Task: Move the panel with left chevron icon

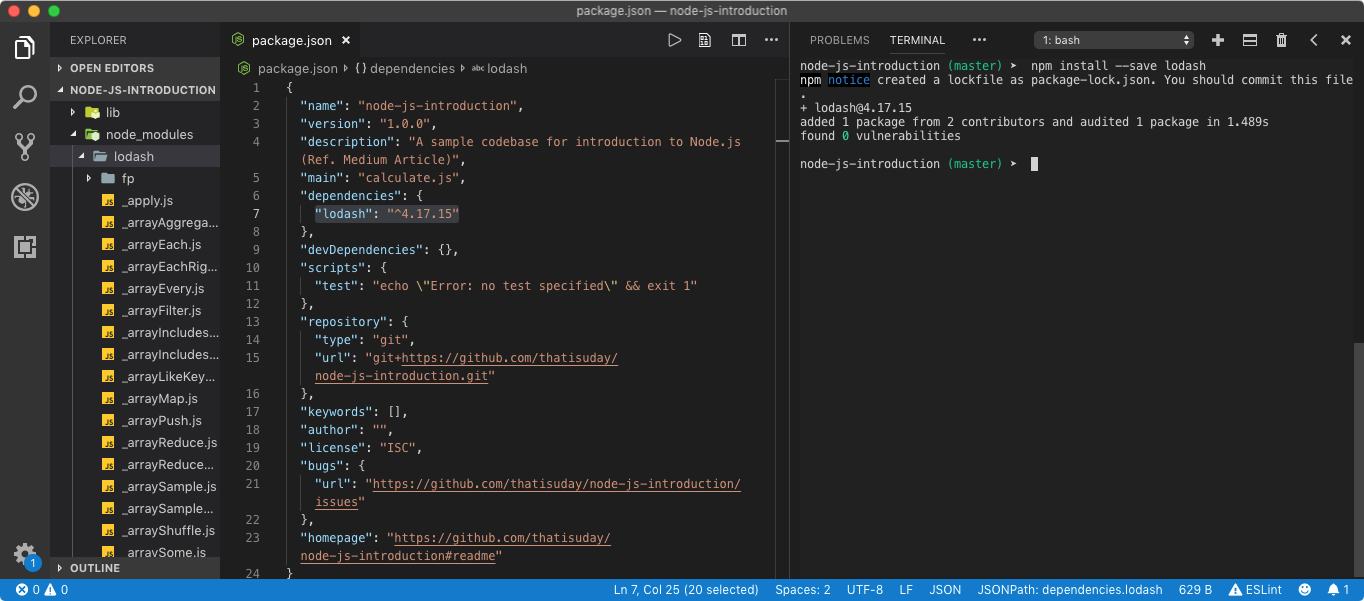Action: (x=1314, y=40)
